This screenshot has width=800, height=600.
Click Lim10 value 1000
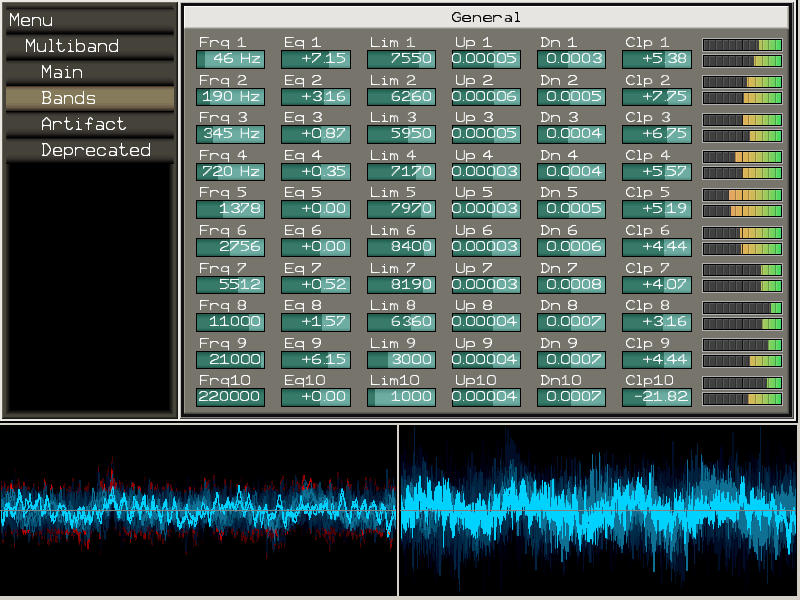401,396
